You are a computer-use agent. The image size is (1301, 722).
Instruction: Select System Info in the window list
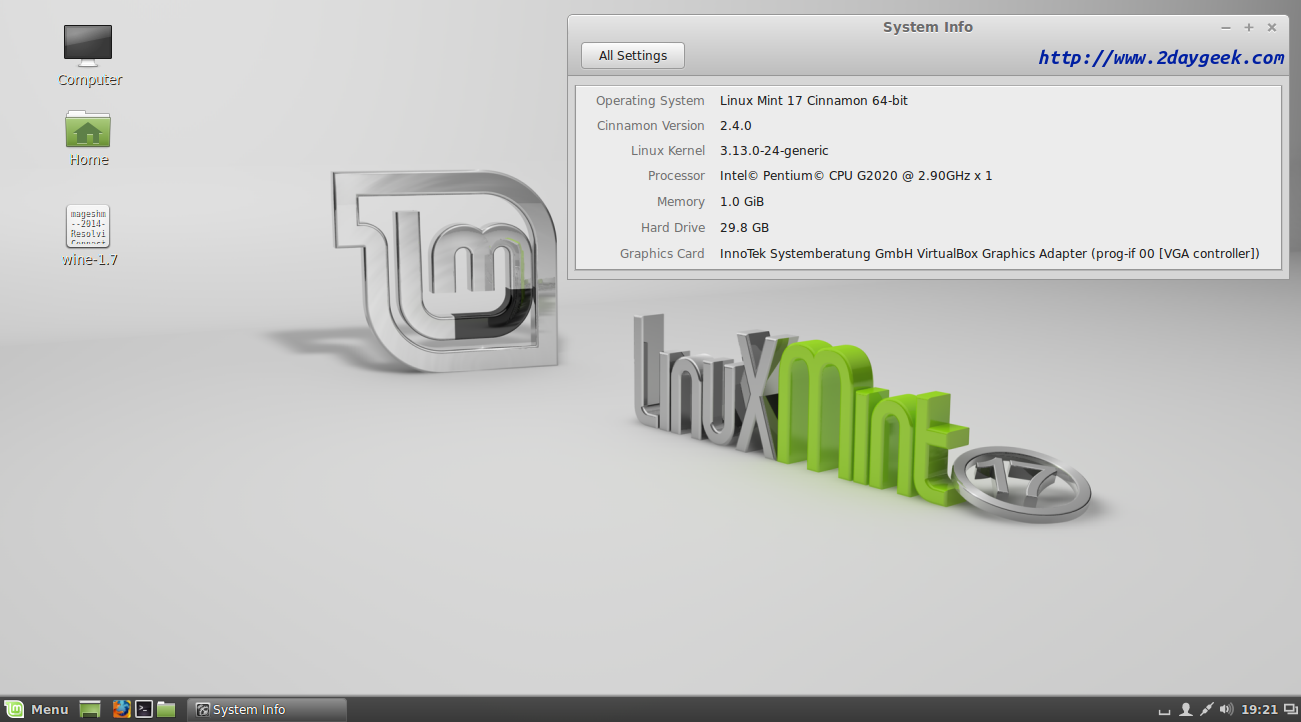pyautogui.click(x=267, y=709)
